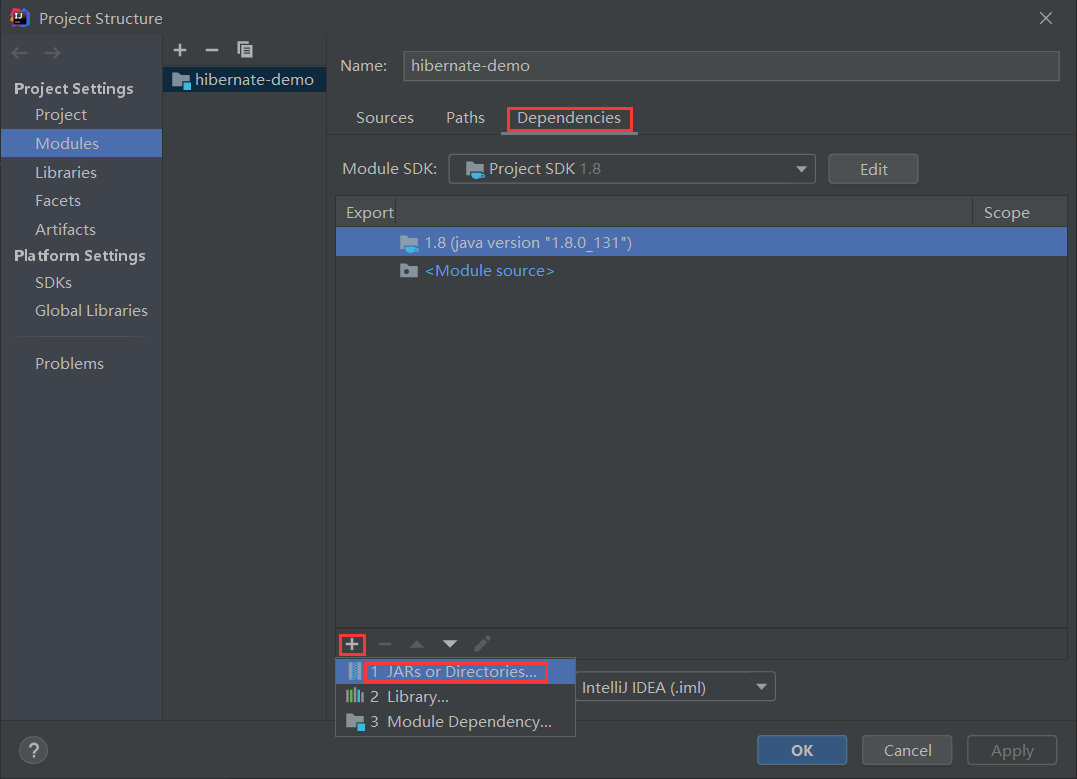Copy the selected module icon

click(x=245, y=49)
